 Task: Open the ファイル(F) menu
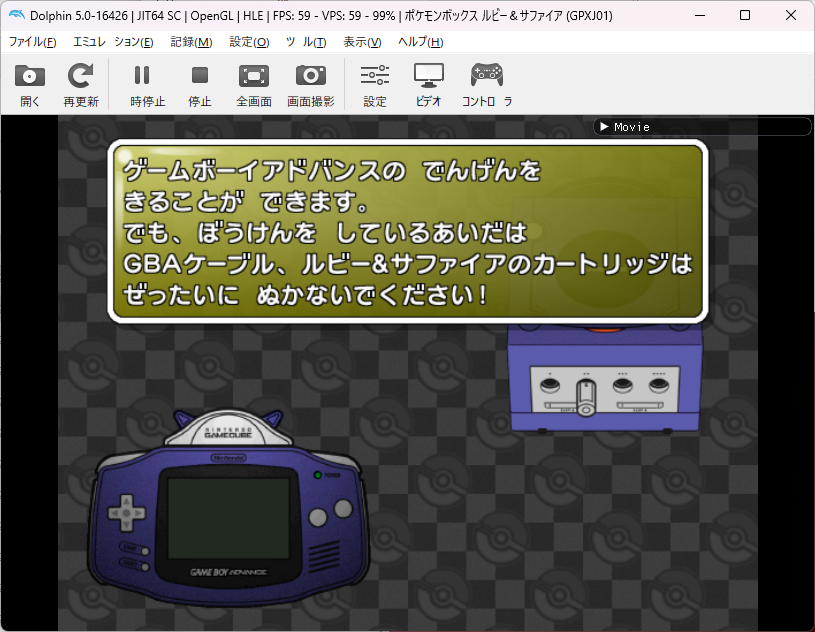coord(32,42)
